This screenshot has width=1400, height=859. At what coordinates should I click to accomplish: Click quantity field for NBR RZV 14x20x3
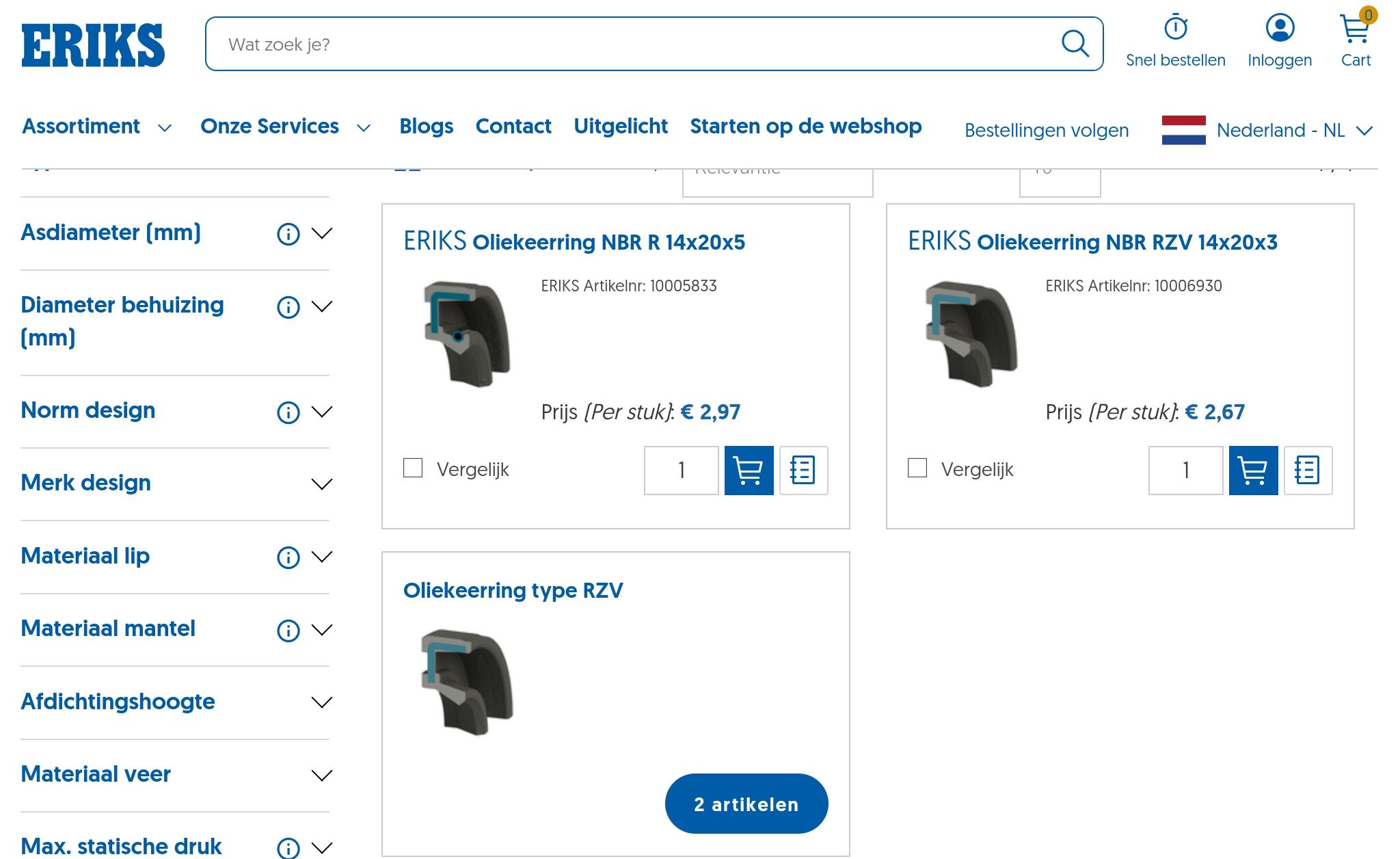[1186, 471]
